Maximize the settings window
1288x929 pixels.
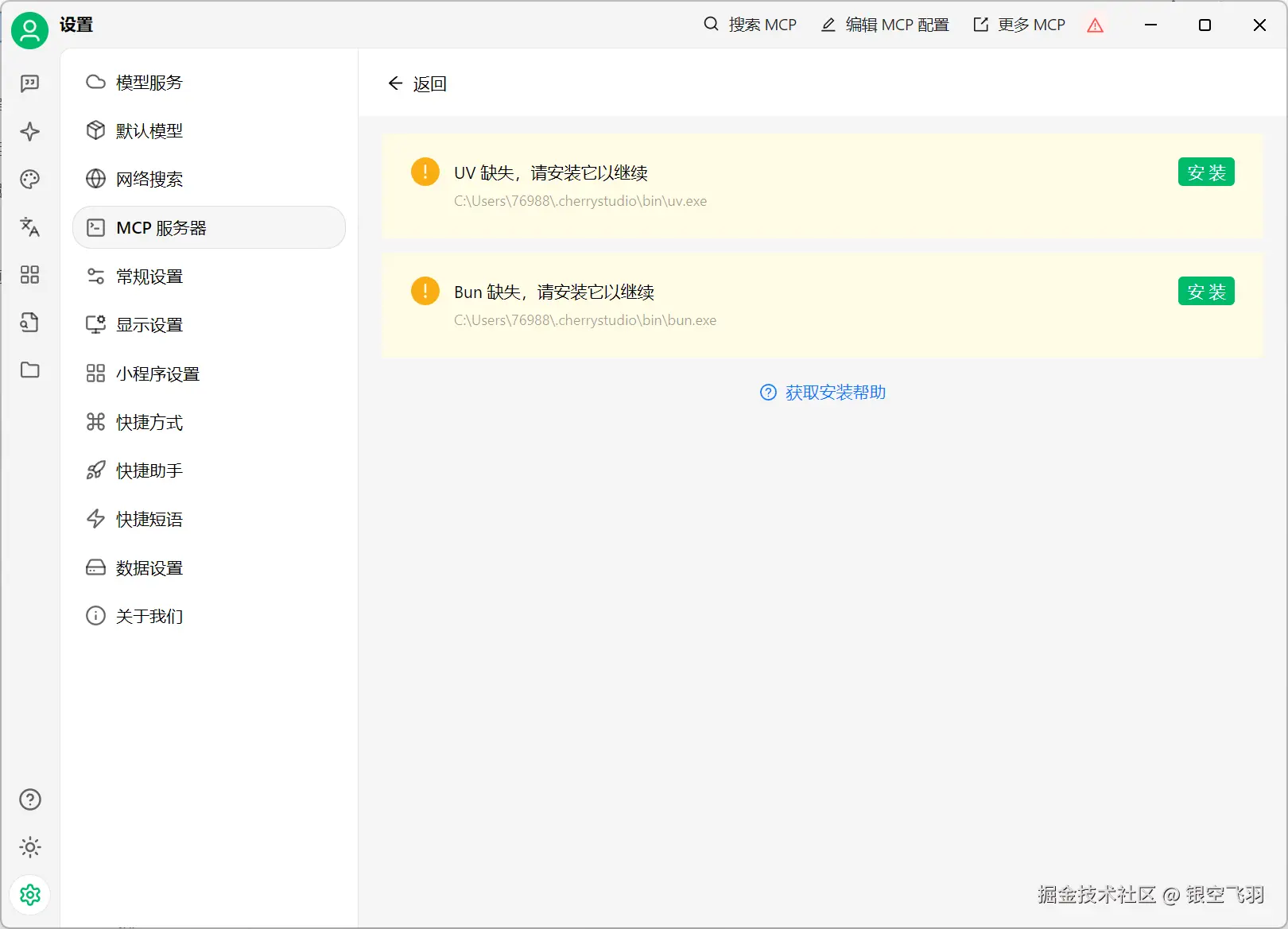(x=1205, y=25)
